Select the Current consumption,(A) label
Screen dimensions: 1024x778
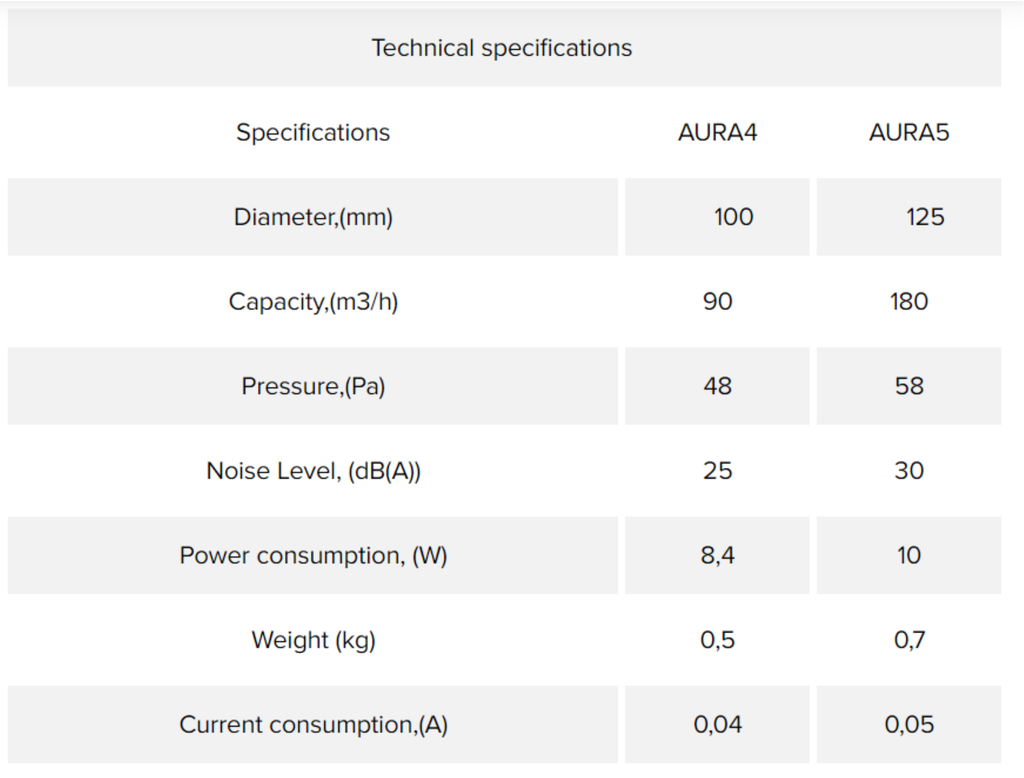tap(313, 724)
